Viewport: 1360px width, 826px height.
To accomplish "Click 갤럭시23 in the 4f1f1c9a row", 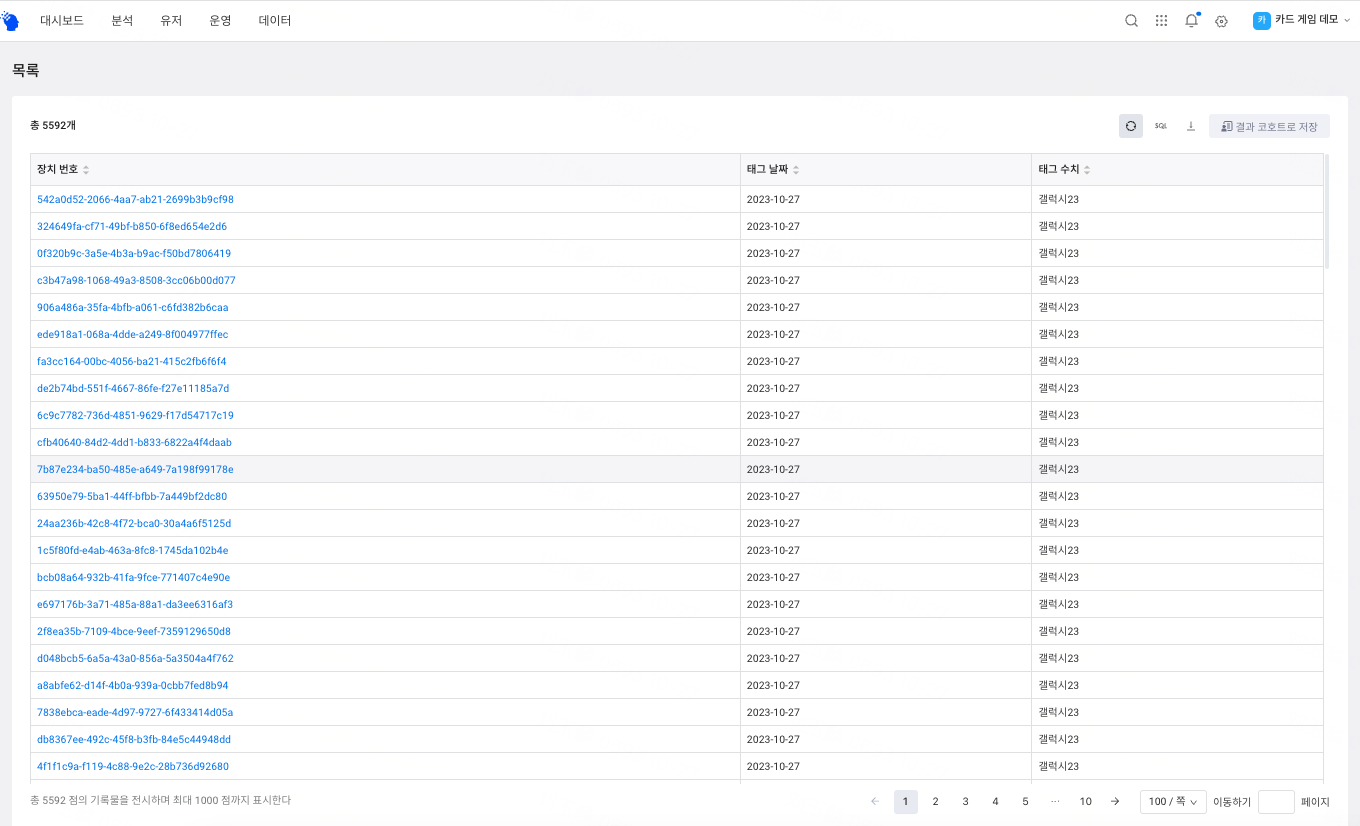I will click(1059, 766).
